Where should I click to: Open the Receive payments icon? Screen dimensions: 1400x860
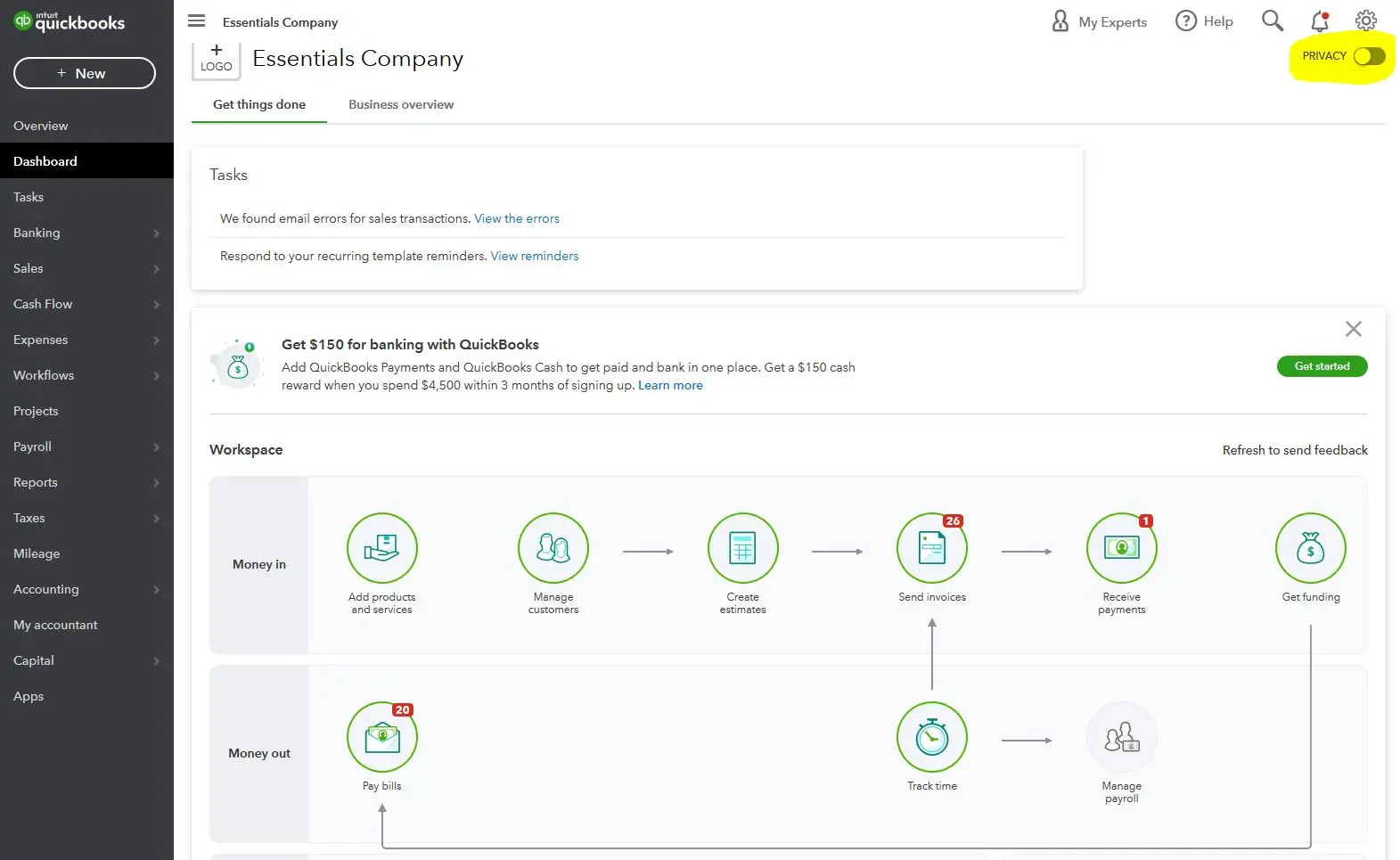pyautogui.click(x=1121, y=548)
